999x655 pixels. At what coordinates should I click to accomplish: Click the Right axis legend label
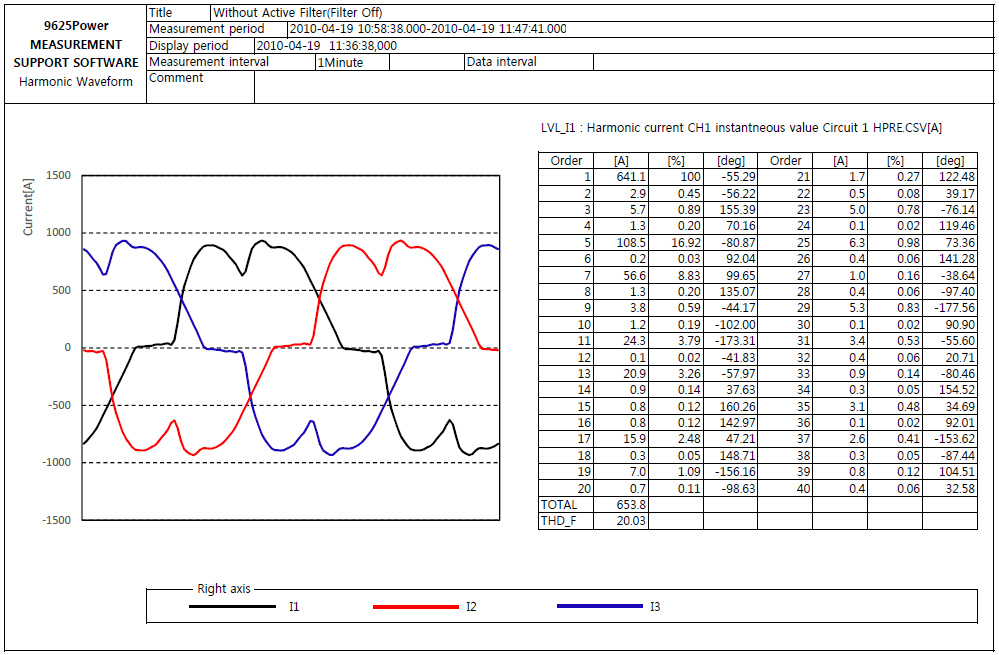tap(224, 589)
